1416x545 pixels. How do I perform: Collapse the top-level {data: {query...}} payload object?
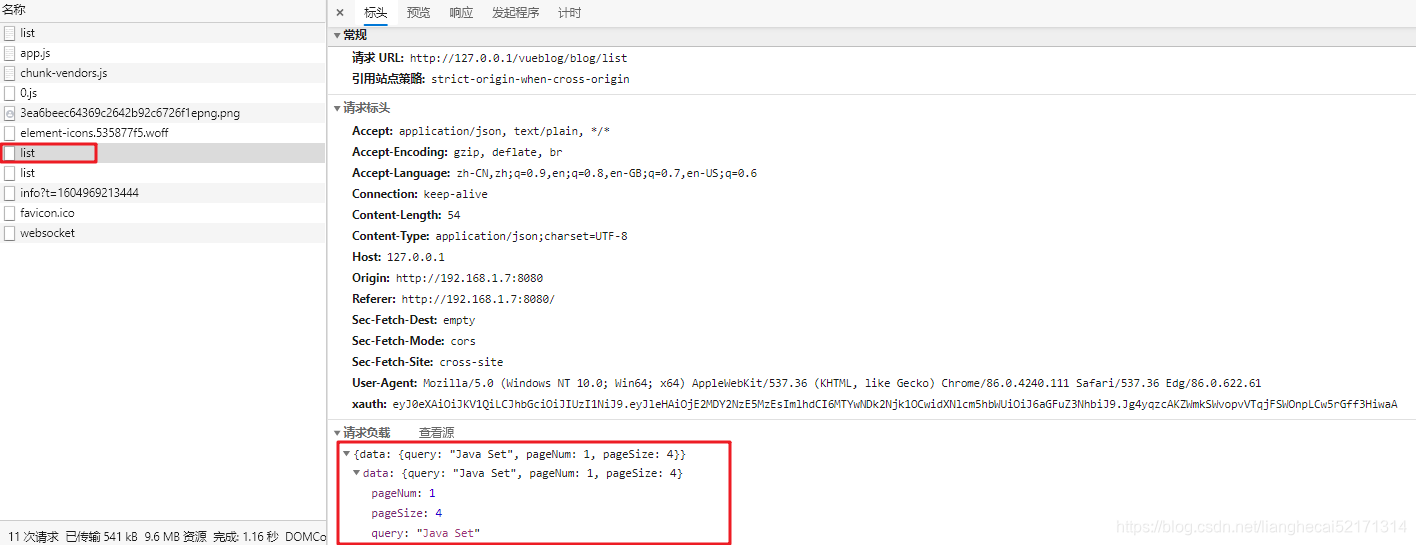tap(349, 454)
